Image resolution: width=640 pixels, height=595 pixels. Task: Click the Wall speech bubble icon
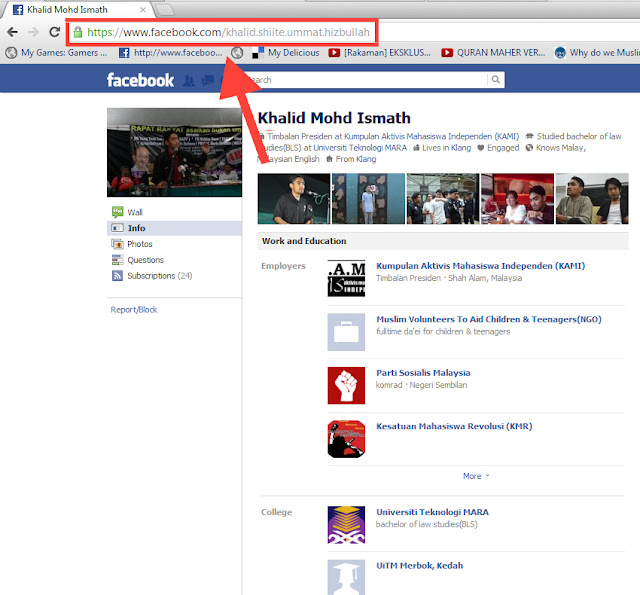118,212
